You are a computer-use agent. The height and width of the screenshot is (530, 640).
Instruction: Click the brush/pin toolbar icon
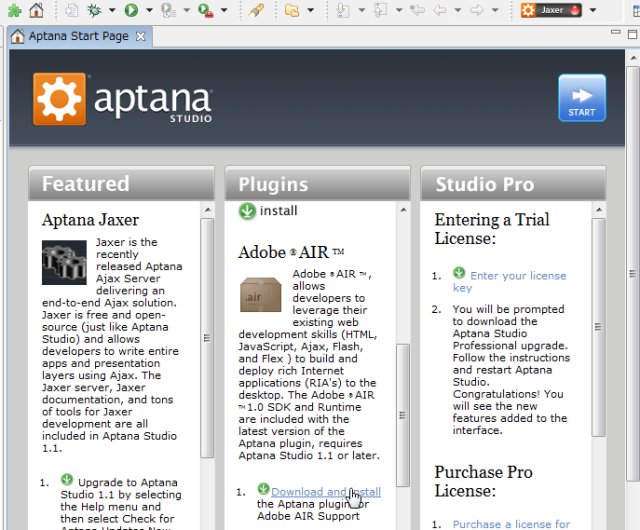tap(256, 10)
